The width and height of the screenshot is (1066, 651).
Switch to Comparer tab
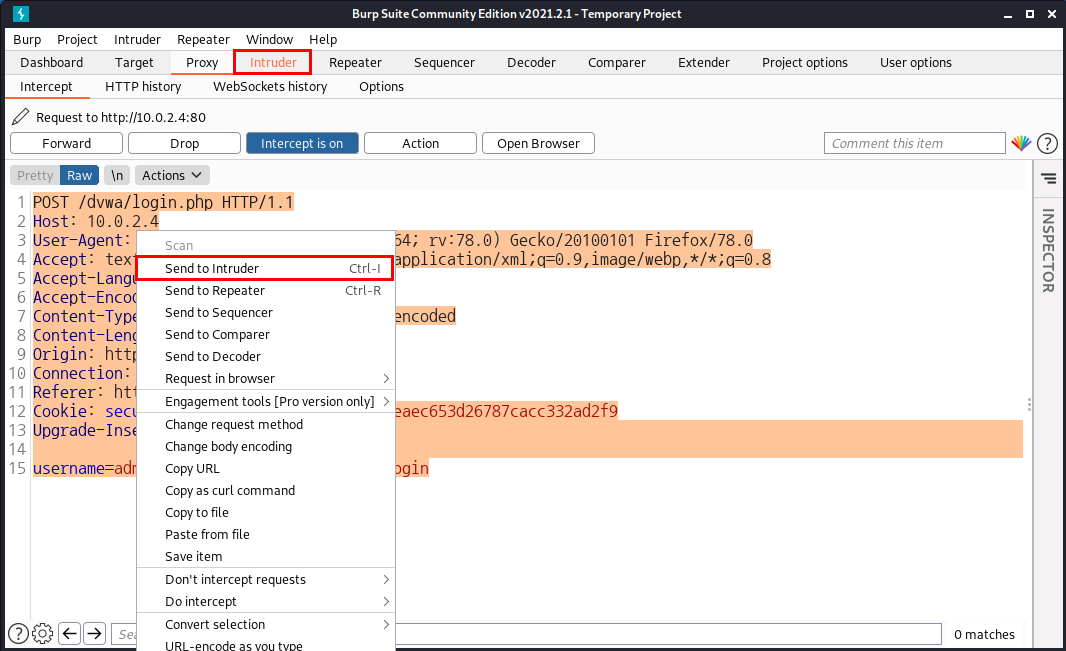point(617,63)
